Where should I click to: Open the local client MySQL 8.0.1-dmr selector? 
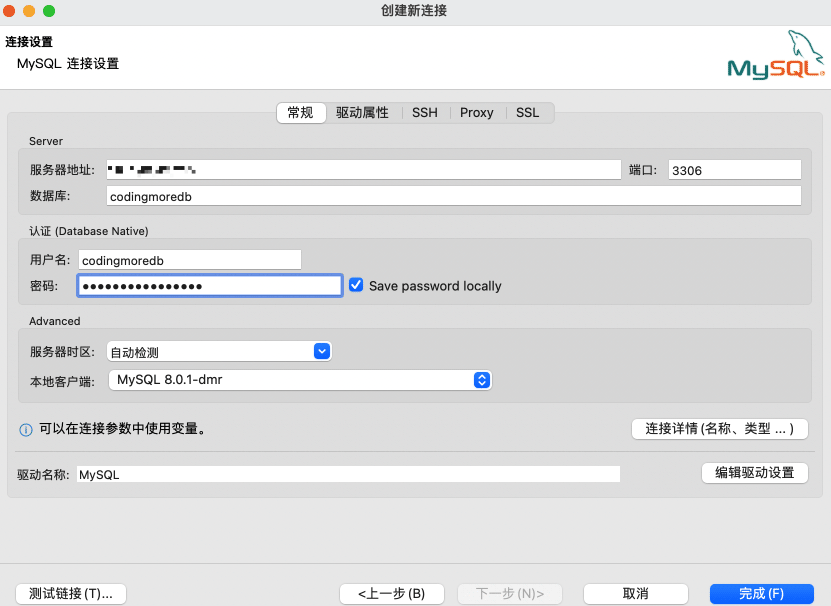click(300, 380)
